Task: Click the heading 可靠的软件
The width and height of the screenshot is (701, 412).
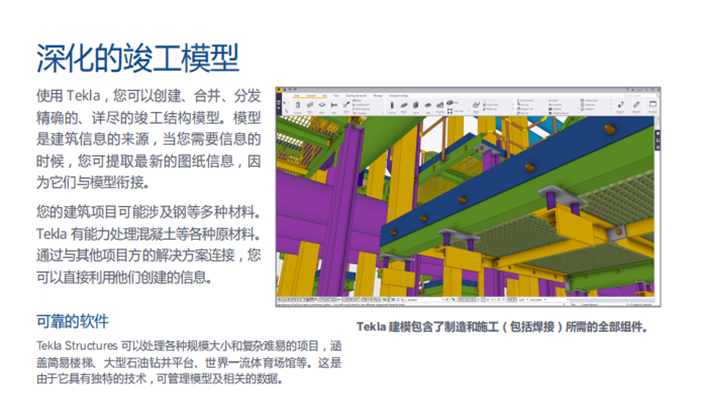Action: (72, 321)
